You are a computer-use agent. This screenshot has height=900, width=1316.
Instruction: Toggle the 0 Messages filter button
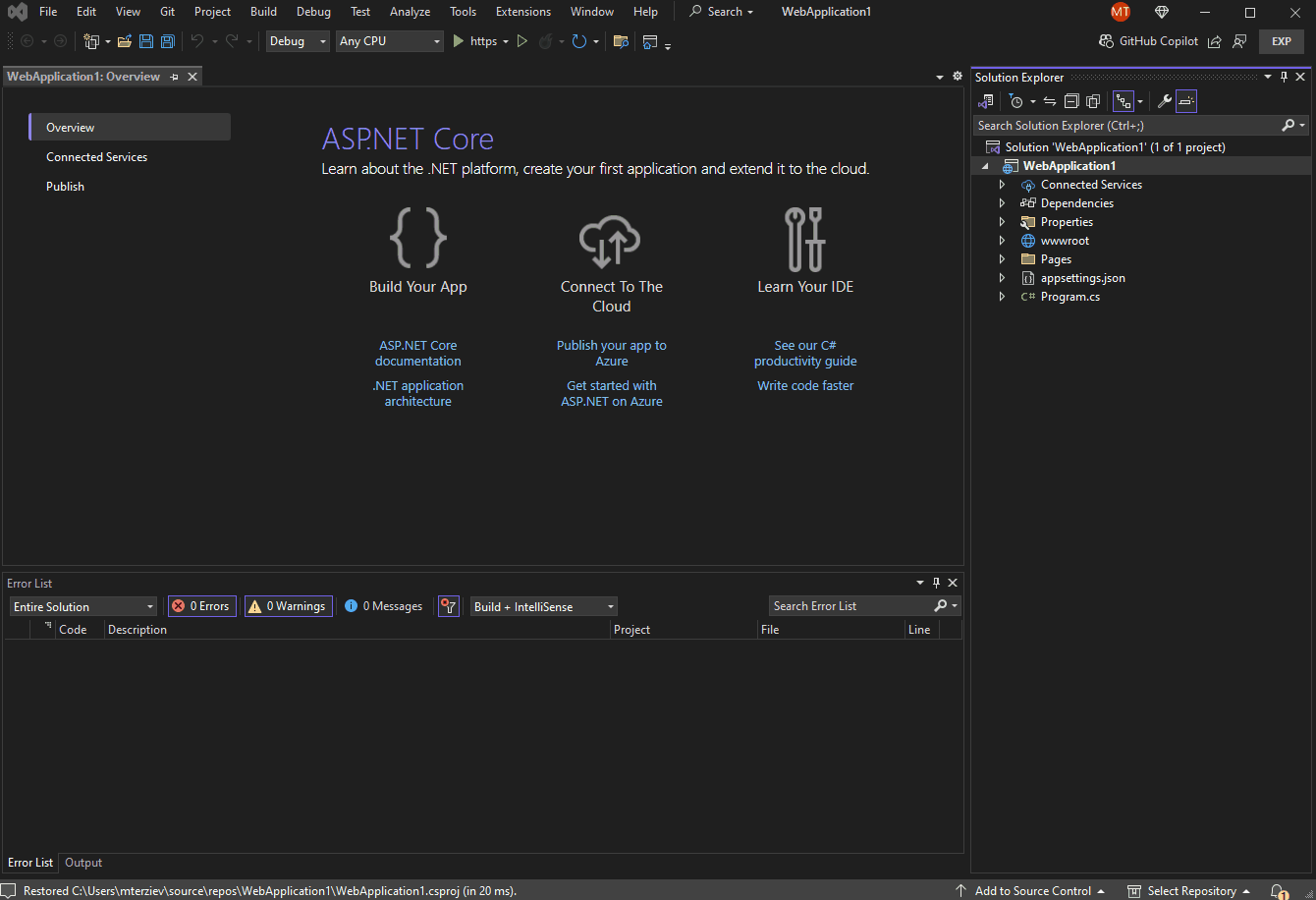pos(384,606)
